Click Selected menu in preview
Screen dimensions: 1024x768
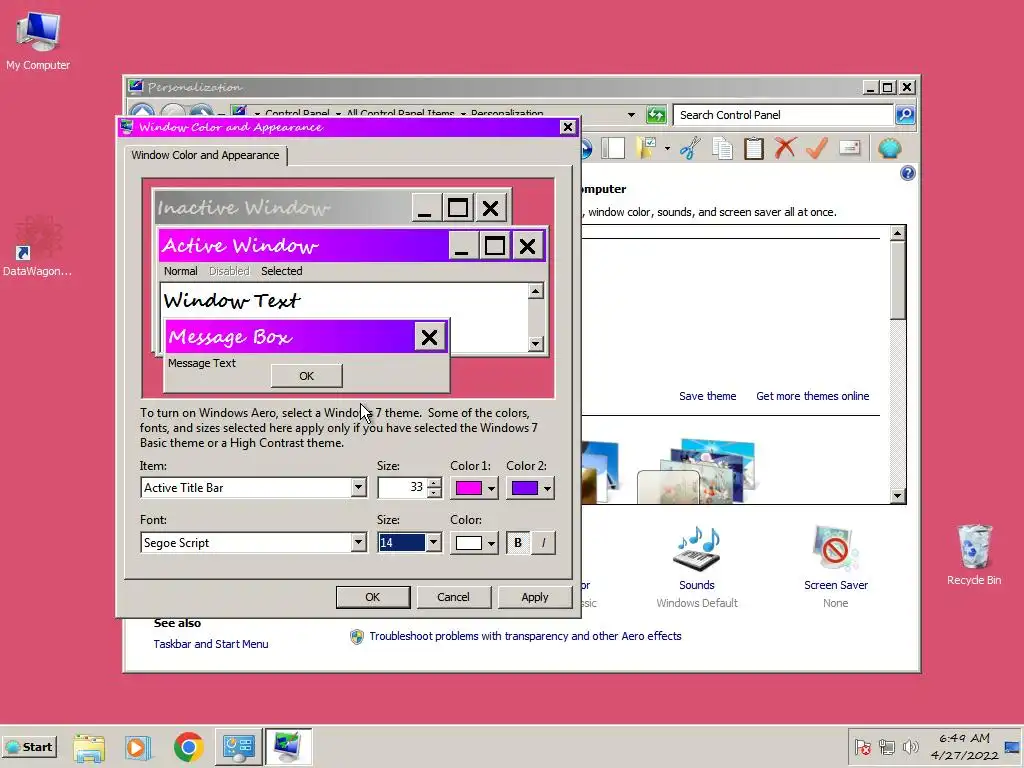tap(281, 271)
